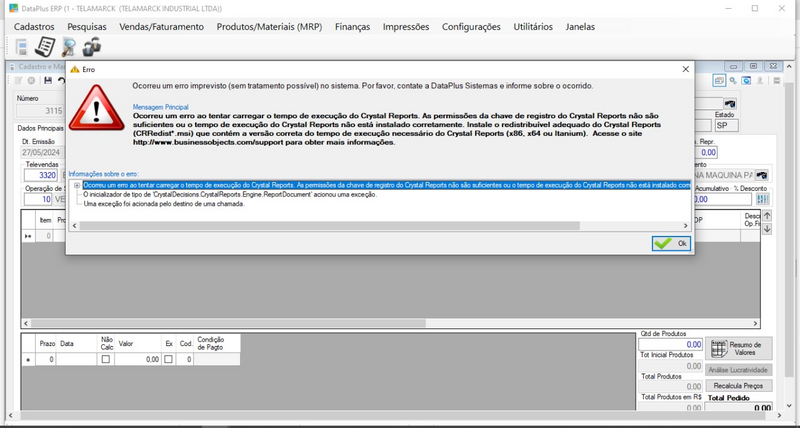Click the first document-list icon in main toolbar
Image resolution: width=800 pixels, height=428 pixels.
pos(21,47)
